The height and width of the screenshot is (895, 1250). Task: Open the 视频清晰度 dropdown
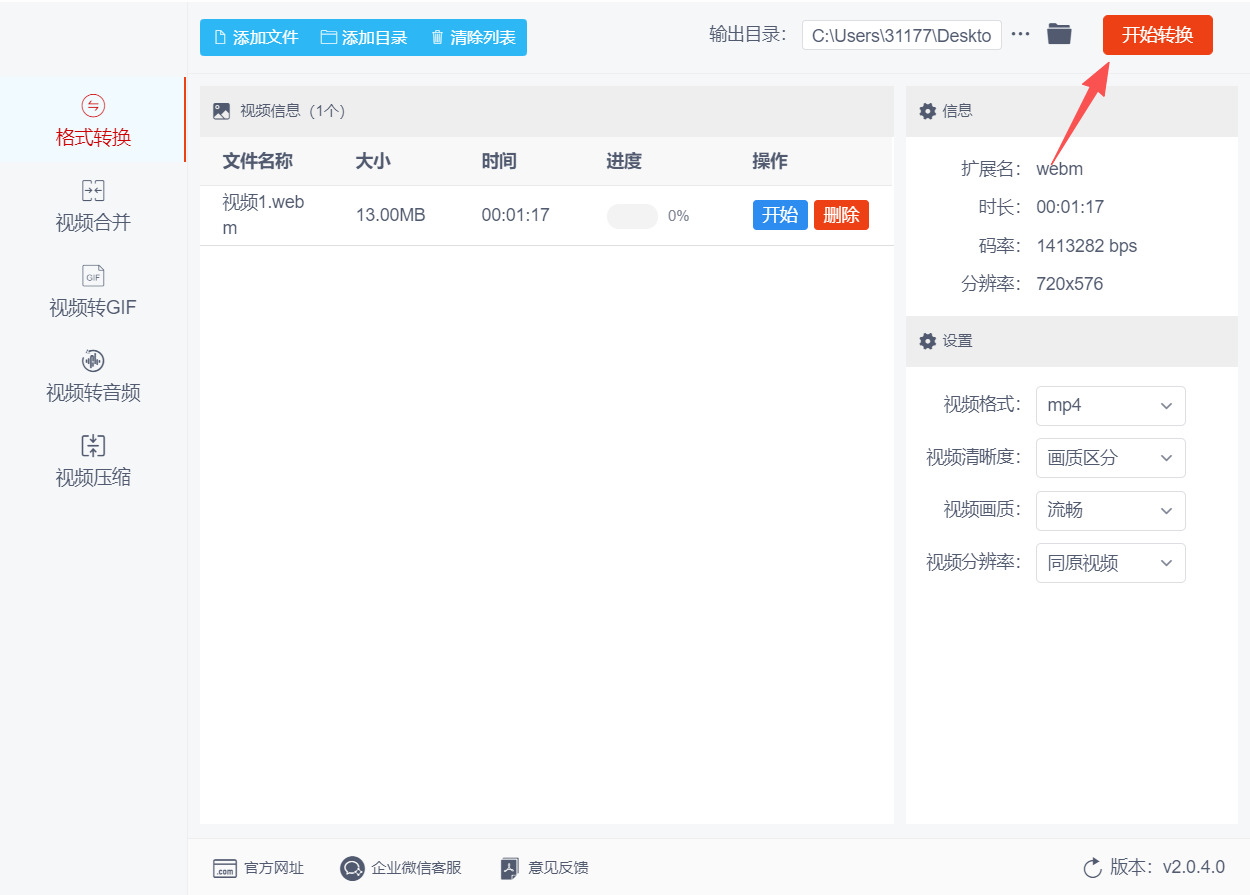1110,458
